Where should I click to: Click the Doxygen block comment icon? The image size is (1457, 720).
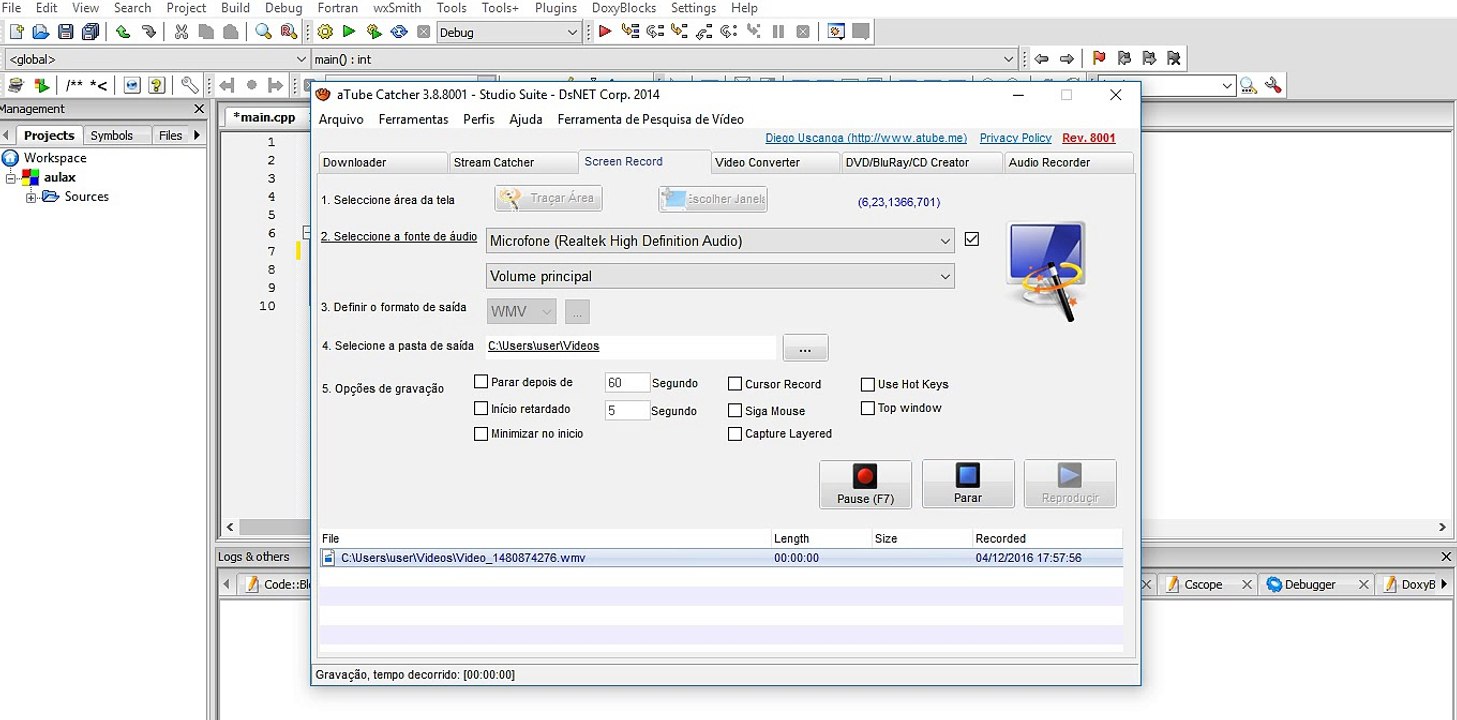point(73,86)
